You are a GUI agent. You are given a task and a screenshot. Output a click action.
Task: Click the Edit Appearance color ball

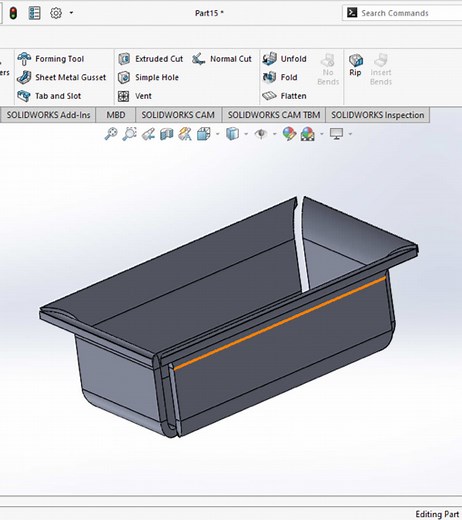point(289,134)
